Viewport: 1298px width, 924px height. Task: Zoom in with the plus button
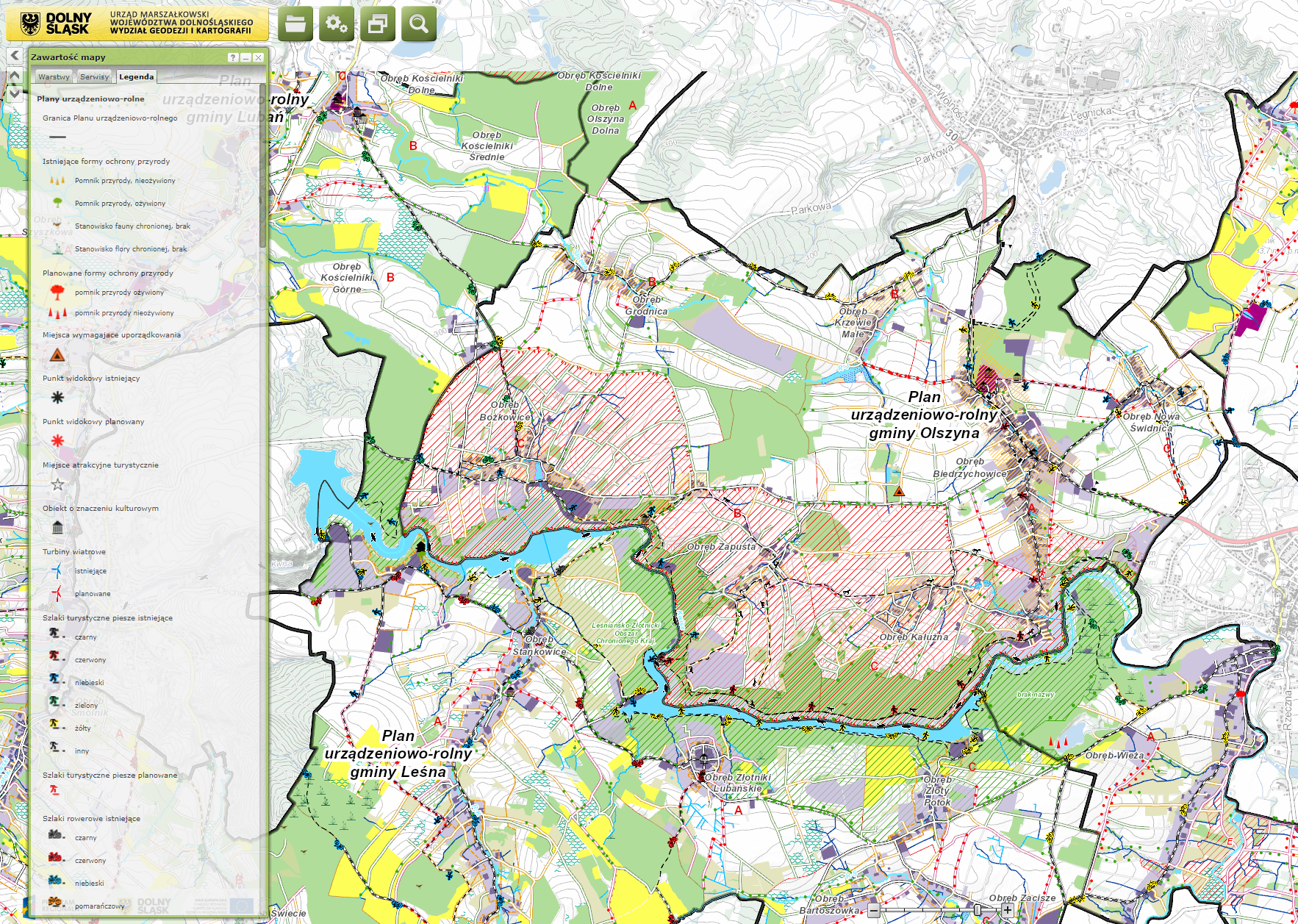pos(1008,910)
